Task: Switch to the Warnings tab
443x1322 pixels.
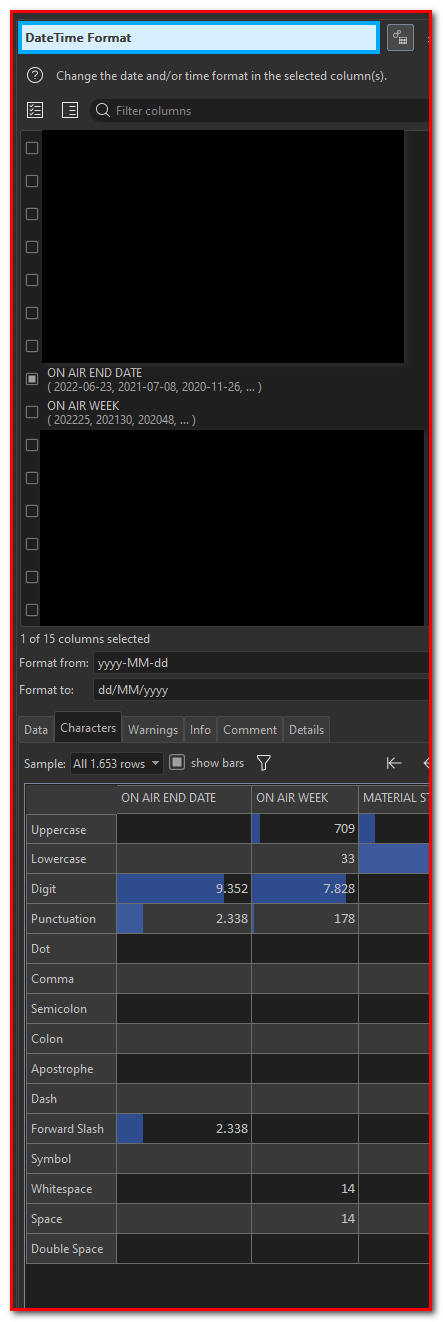Action: point(153,730)
